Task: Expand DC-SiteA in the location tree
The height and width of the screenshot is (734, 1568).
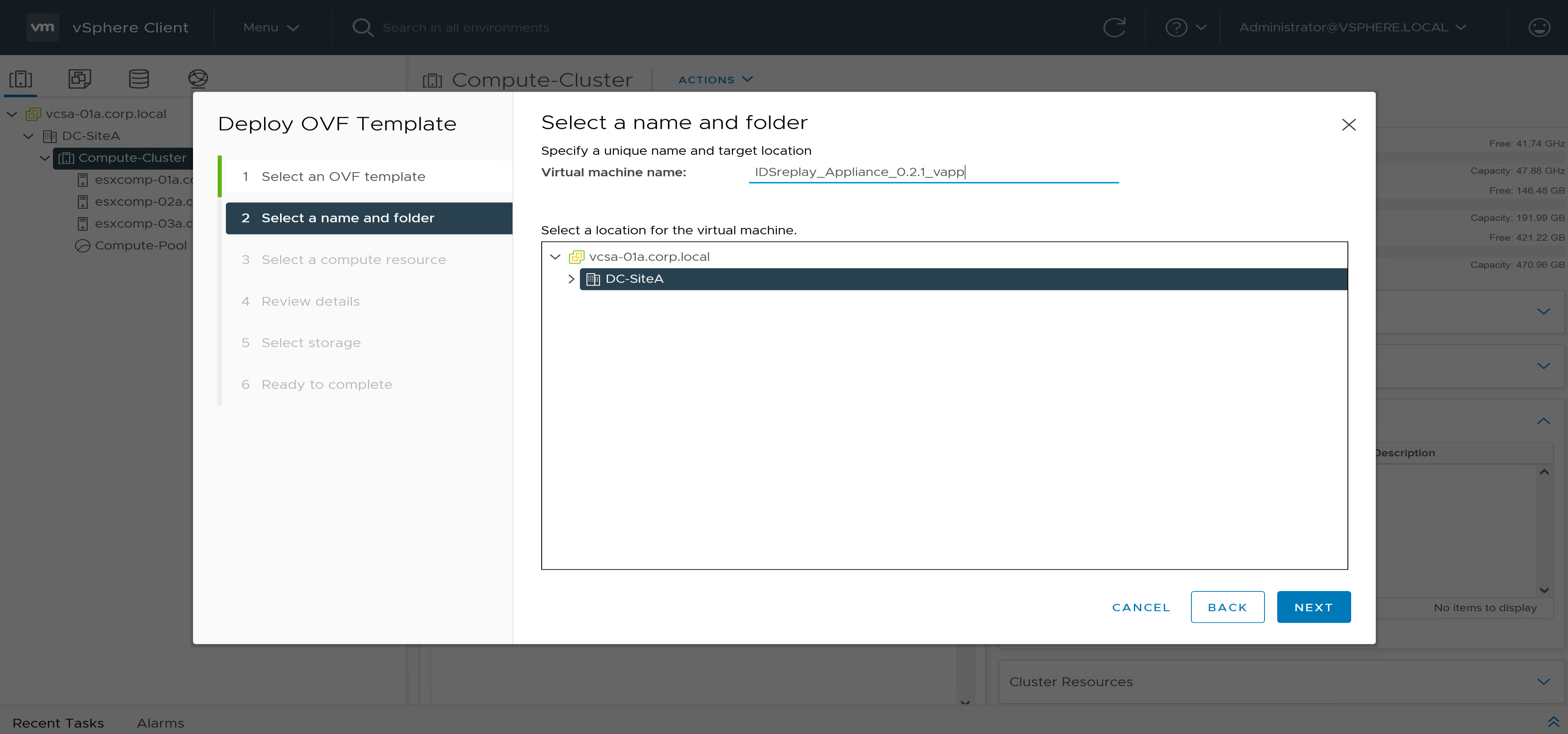Action: (571, 279)
